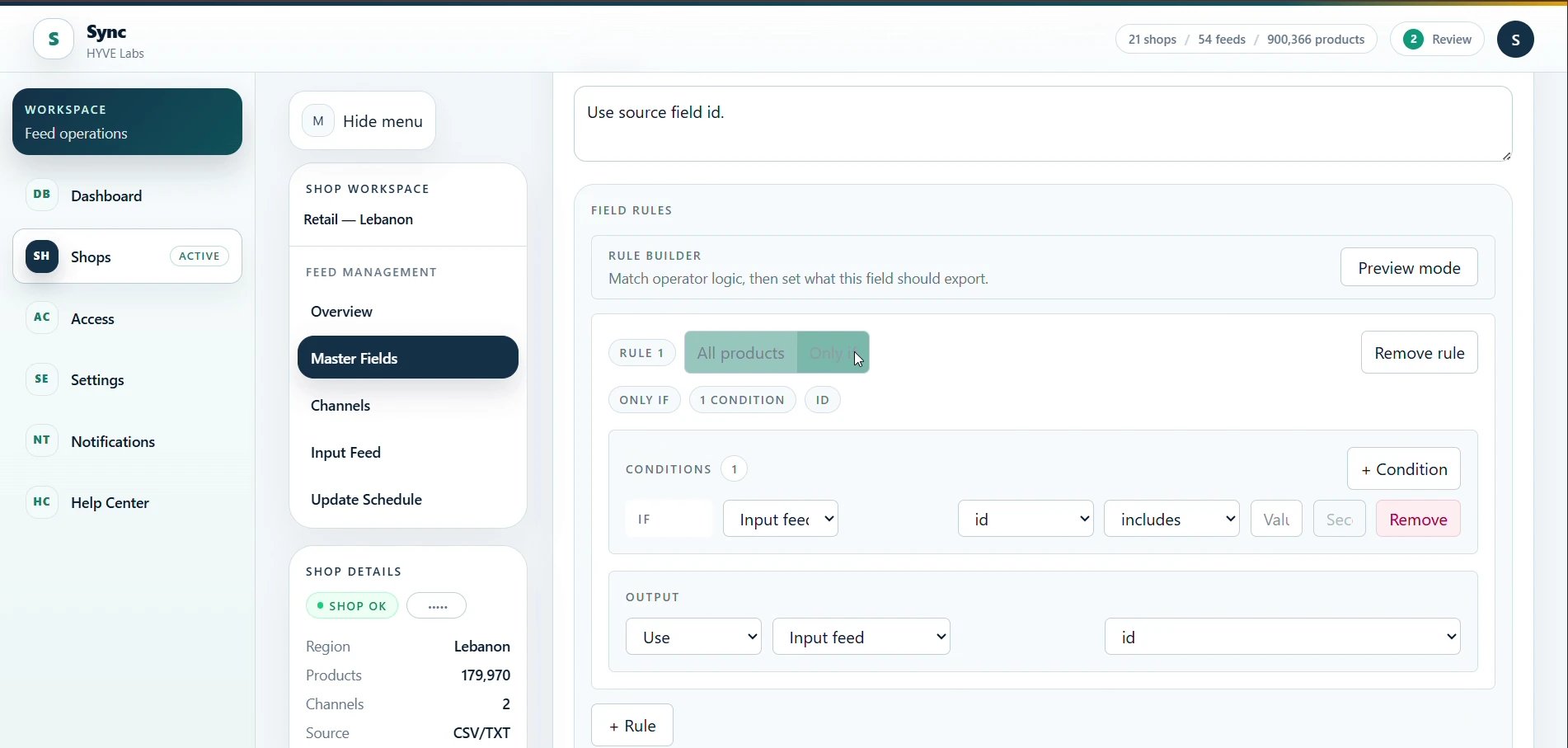The height and width of the screenshot is (748, 1568).
Task: Select the Only if toggle option
Action: (833, 353)
